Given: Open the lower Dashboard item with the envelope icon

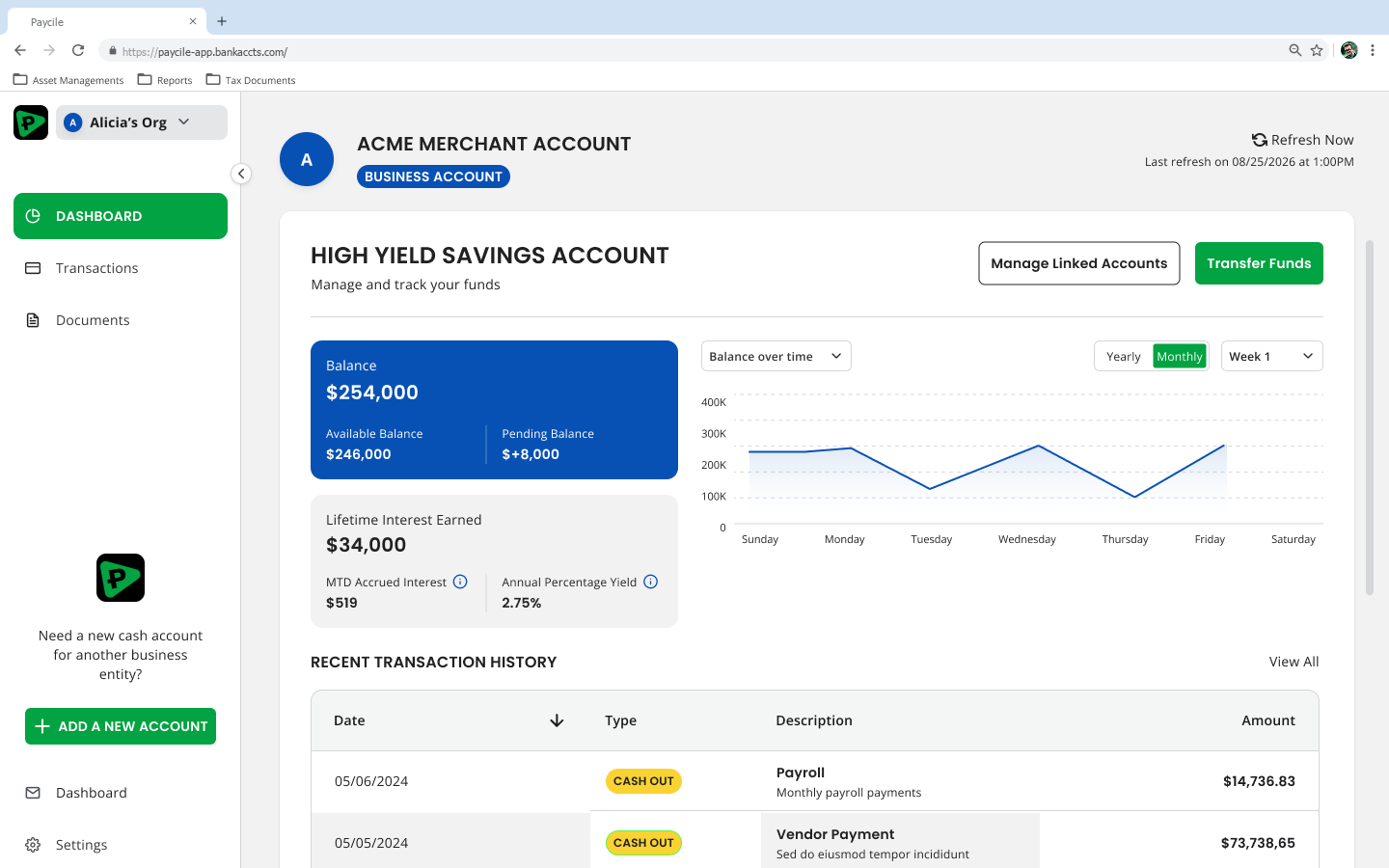Looking at the screenshot, I should point(121,793).
